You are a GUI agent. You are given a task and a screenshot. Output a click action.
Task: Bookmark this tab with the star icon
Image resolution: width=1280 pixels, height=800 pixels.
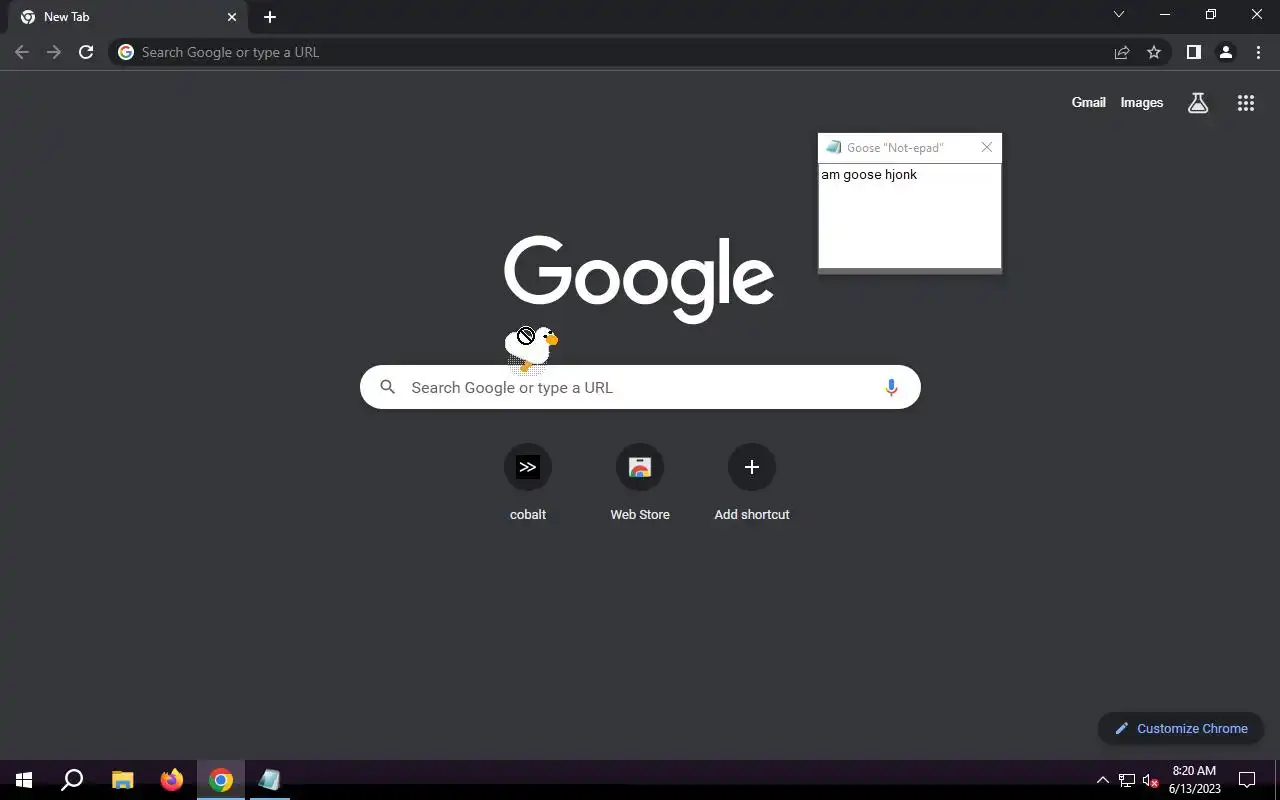[1154, 52]
